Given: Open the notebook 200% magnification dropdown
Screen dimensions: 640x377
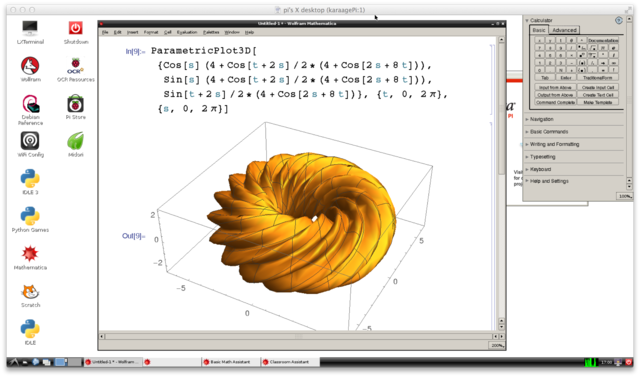Looking at the screenshot, I should pos(497,345).
